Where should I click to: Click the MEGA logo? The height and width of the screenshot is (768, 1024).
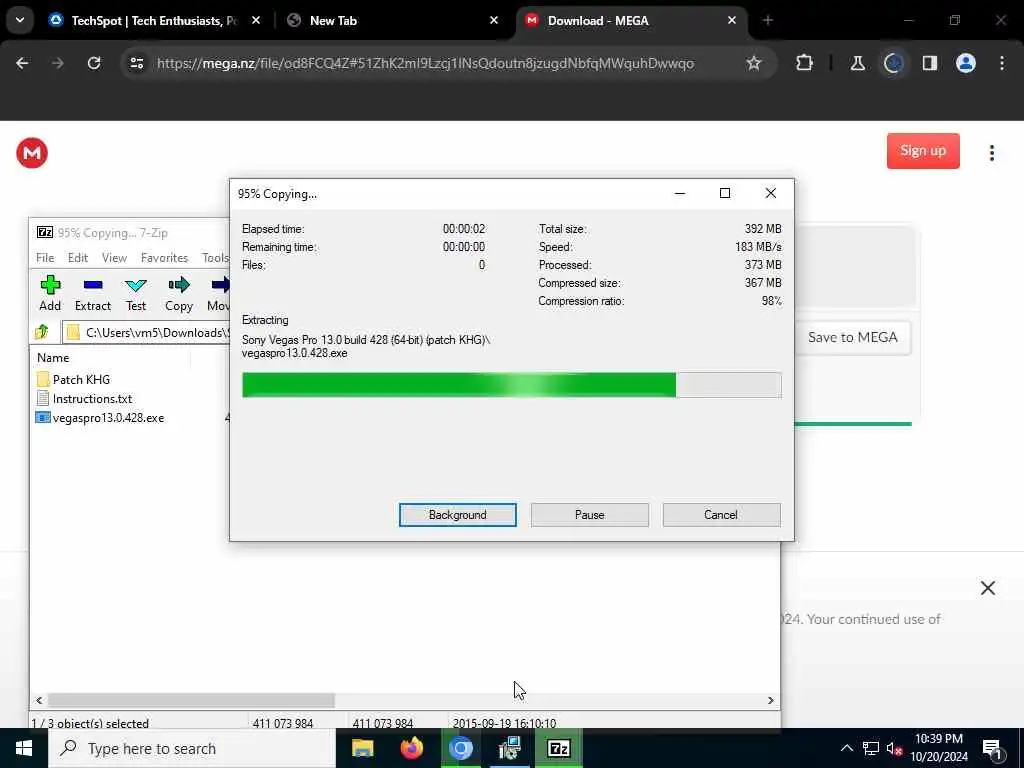[x=32, y=153]
